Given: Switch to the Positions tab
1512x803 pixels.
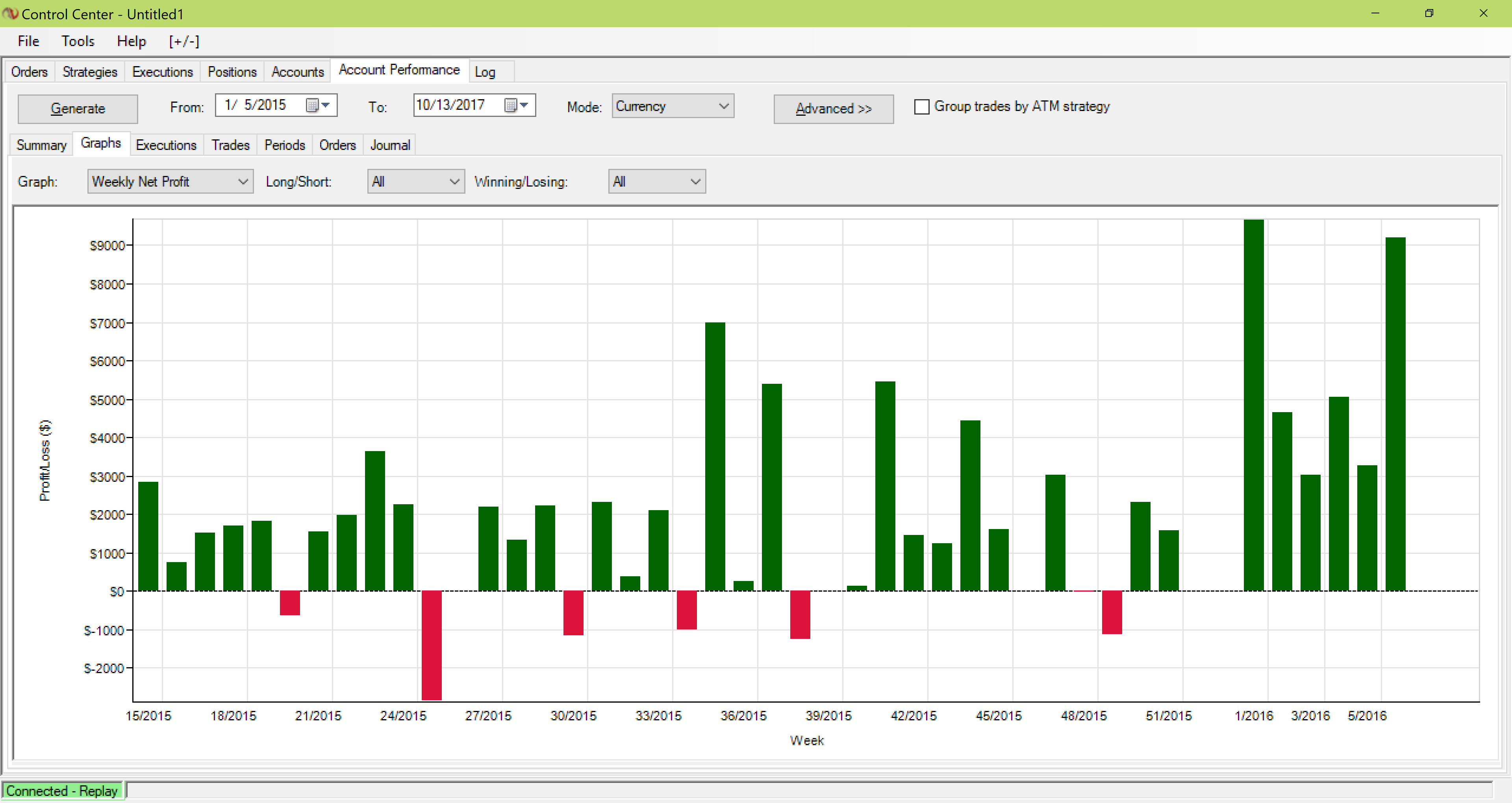Looking at the screenshot, I should pos(232,72).
